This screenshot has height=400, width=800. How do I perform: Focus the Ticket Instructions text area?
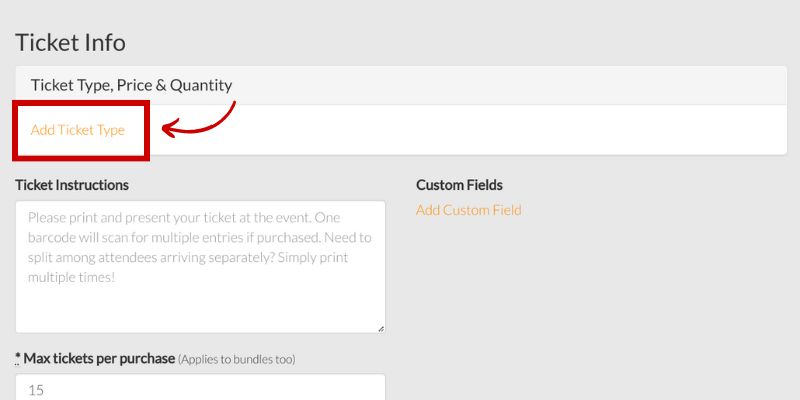pyautogui.click(x=200, y=267)
